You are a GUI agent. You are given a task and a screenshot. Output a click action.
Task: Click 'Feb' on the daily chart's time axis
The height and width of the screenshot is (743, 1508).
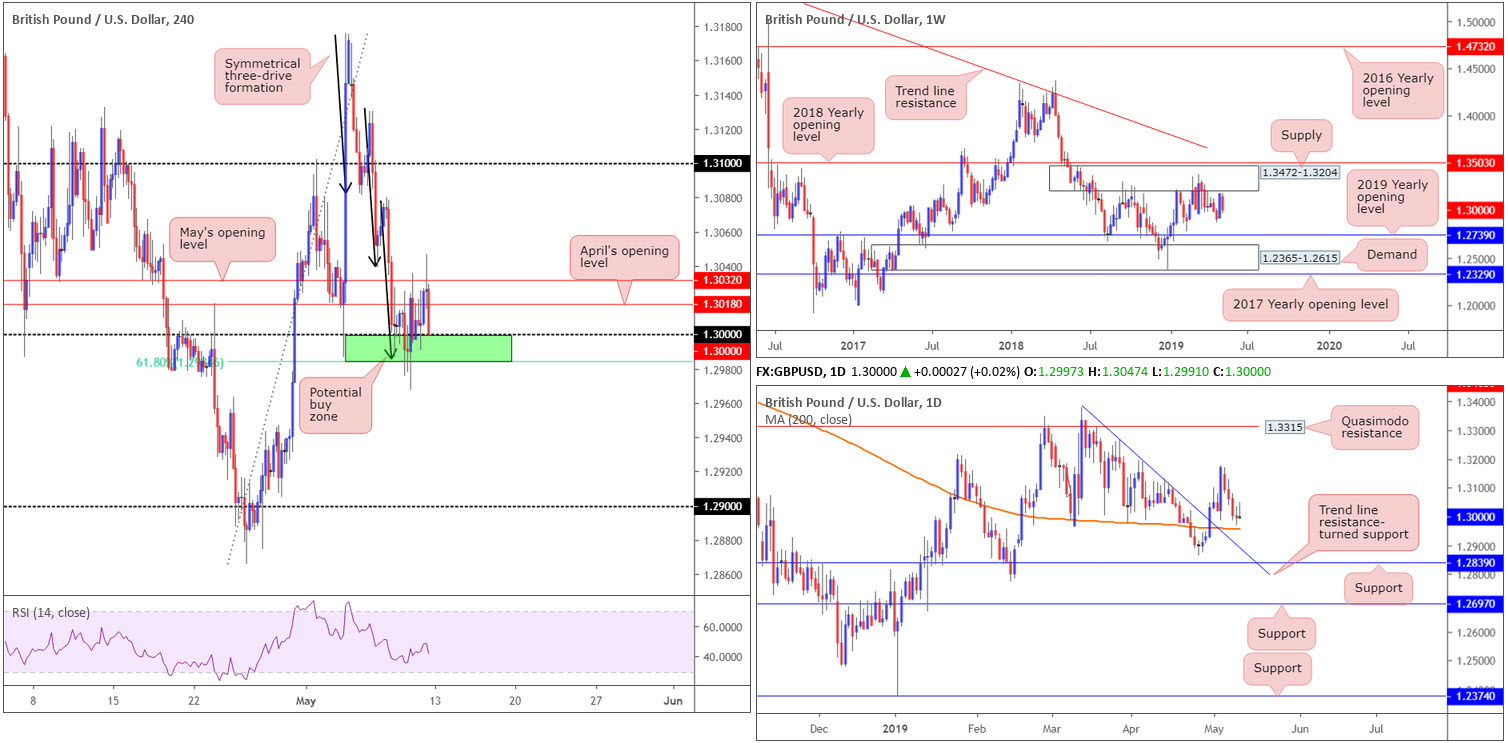coord(979,730)
